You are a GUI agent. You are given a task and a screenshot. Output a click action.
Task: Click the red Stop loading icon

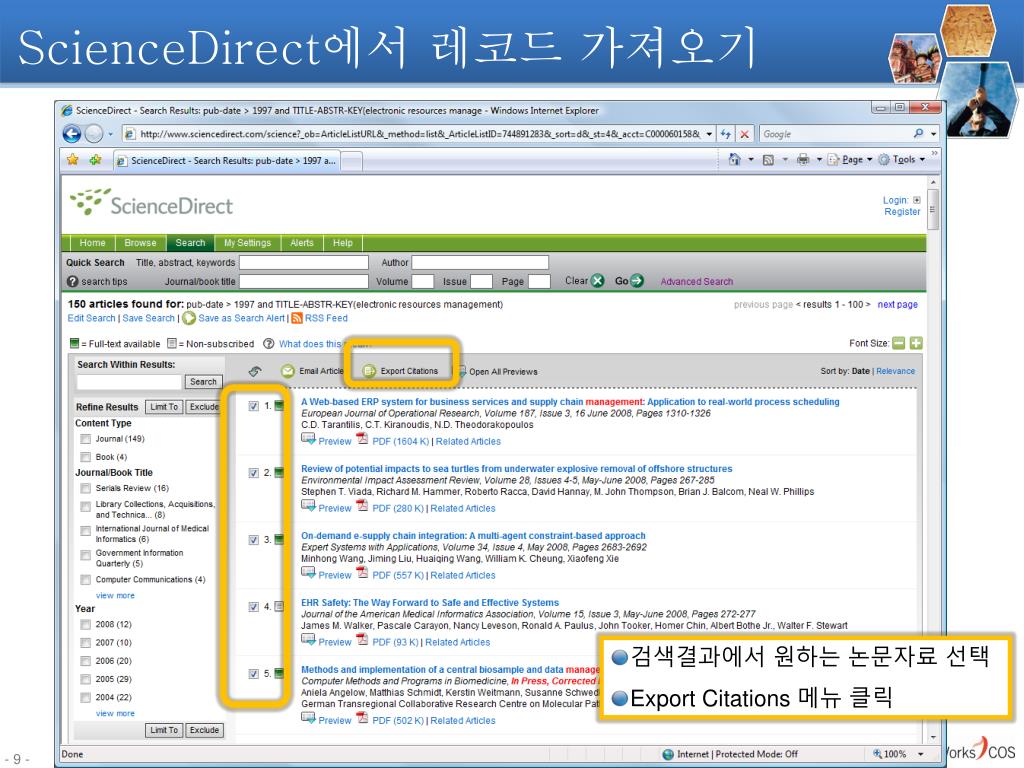click(x=744, y=134)
